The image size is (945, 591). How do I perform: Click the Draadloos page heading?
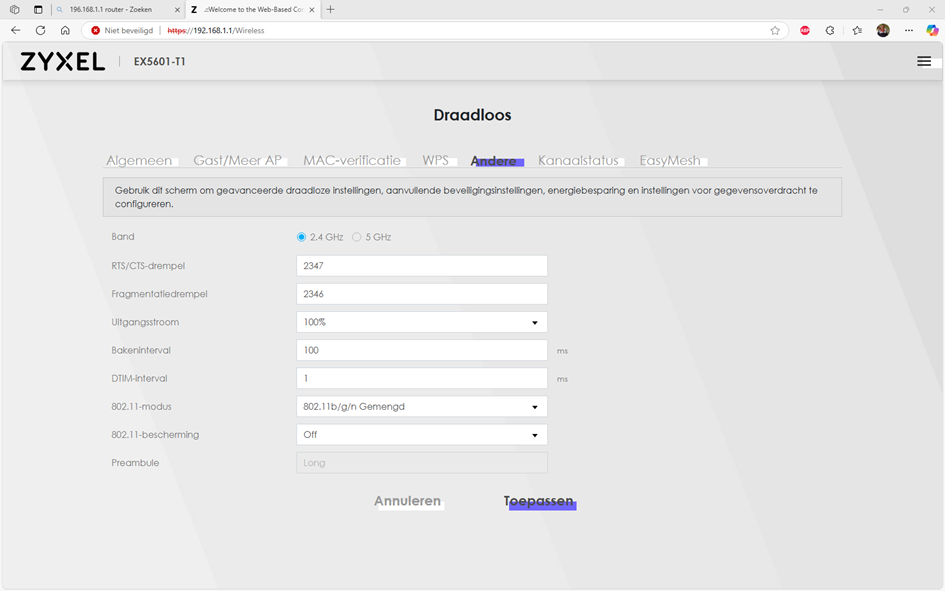[x=472, y=115]
